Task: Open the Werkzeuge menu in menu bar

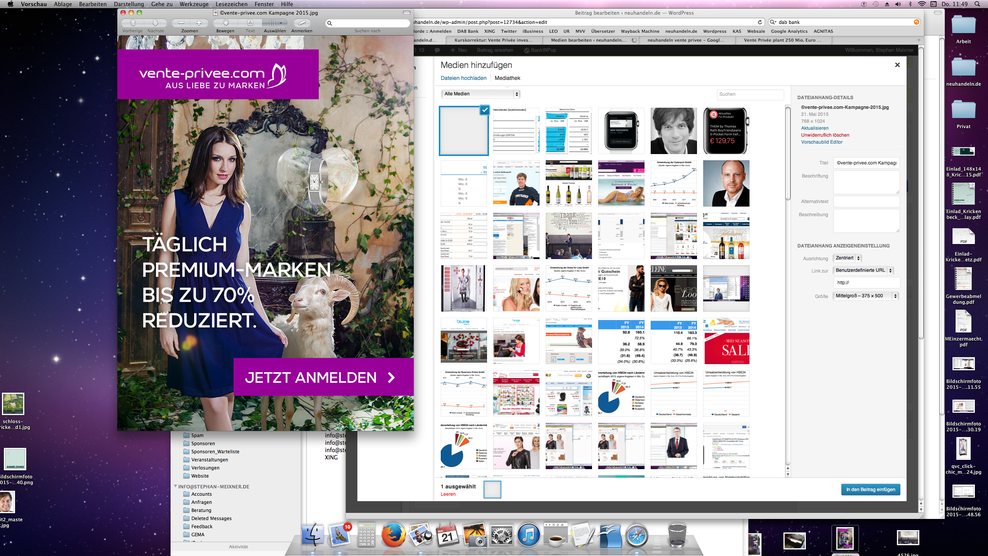Action: click(x=194, y=4)
